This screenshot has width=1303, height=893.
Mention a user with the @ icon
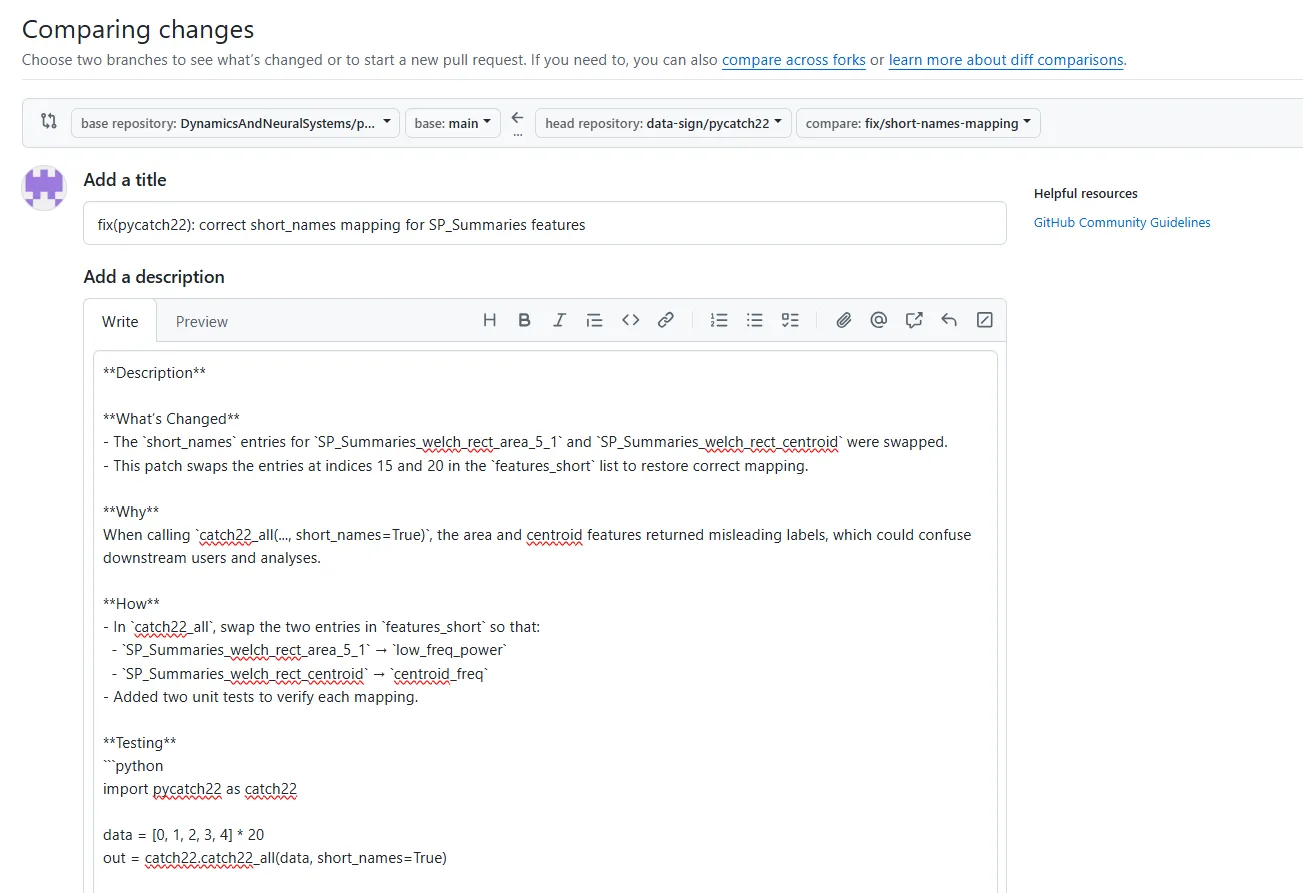(x=879, y=320)
